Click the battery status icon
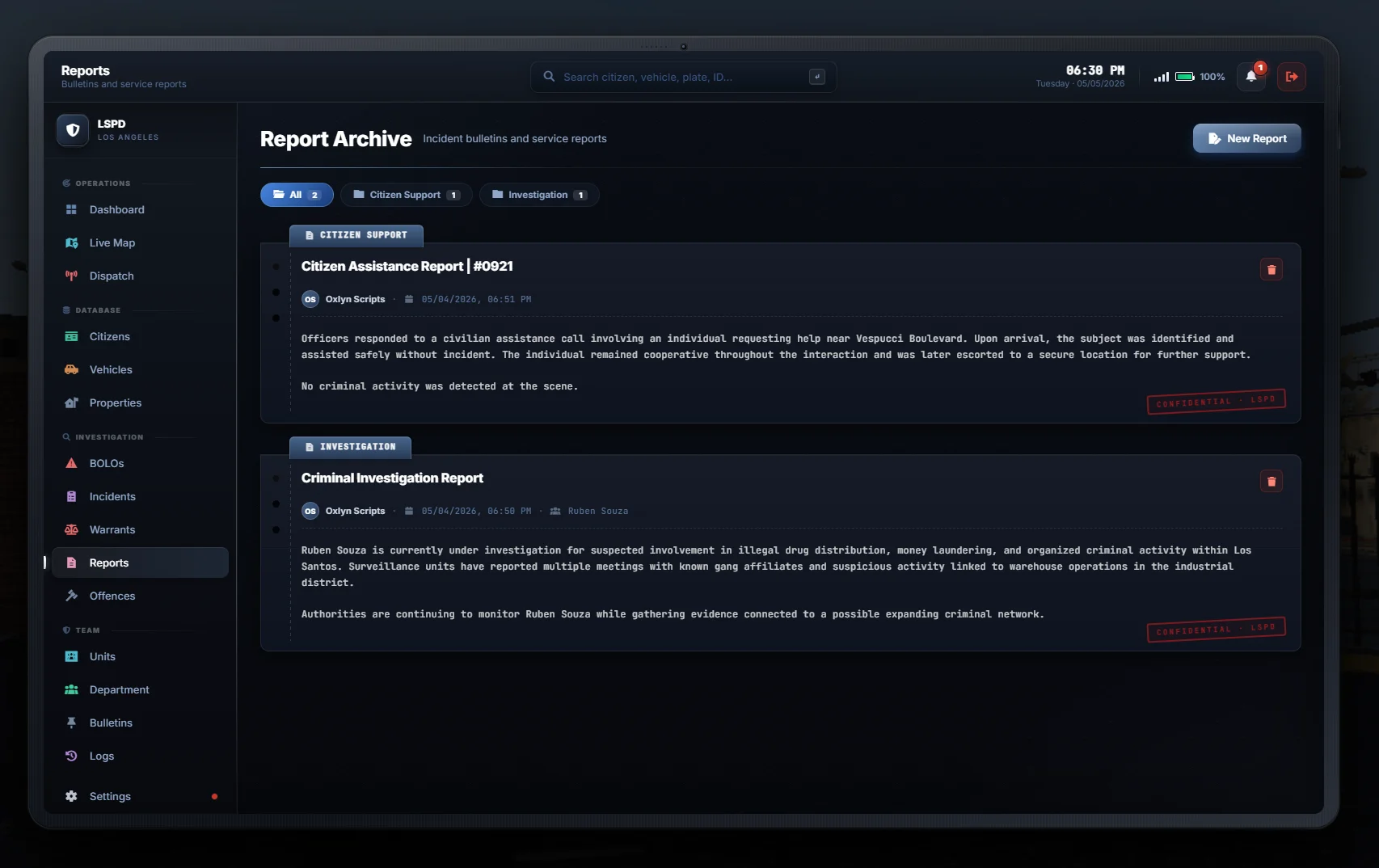1379x868 pixels. pos(1185,77)
